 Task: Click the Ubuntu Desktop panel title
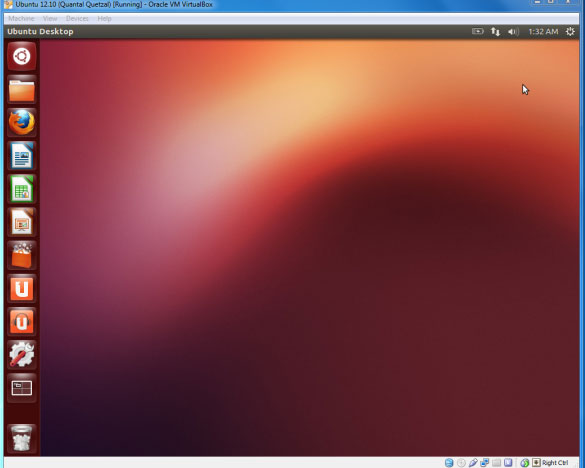coord(40,32)
